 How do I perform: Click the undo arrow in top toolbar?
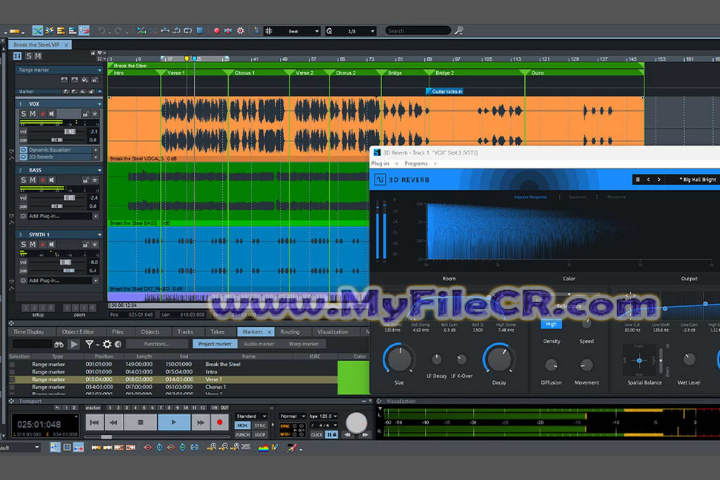pyautogui.click(x=102, y=31)
